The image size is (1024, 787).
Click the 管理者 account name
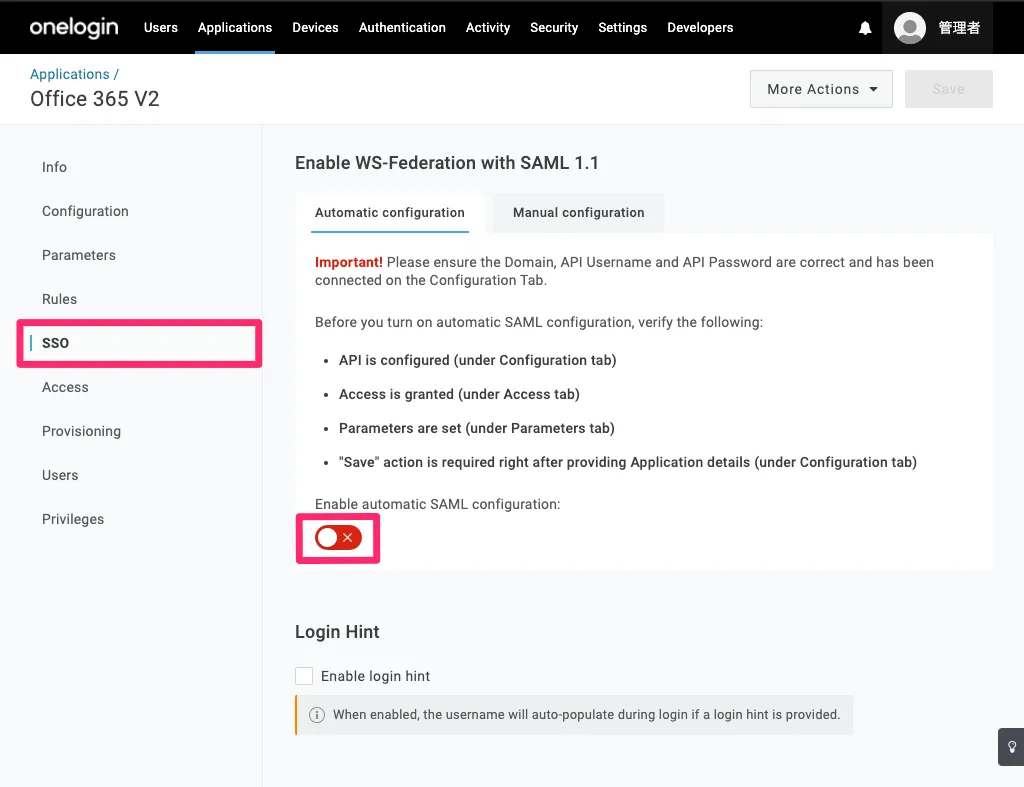pyautogui.click(x=959, y=28)
